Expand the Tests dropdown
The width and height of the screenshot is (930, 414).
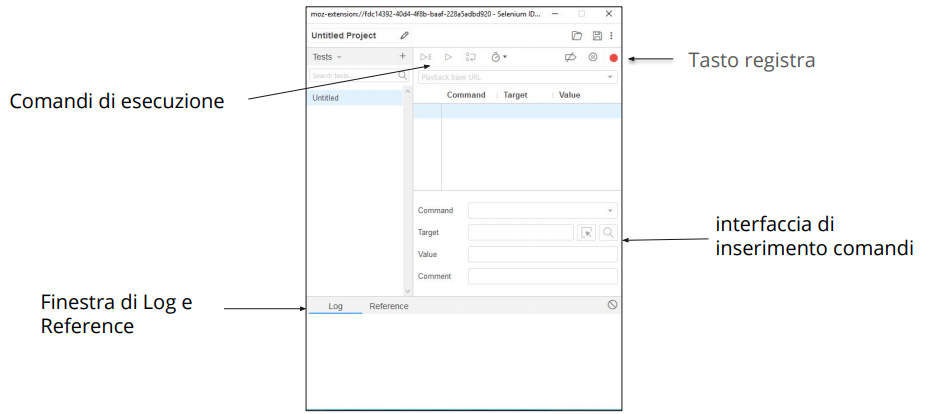[327, 57]
